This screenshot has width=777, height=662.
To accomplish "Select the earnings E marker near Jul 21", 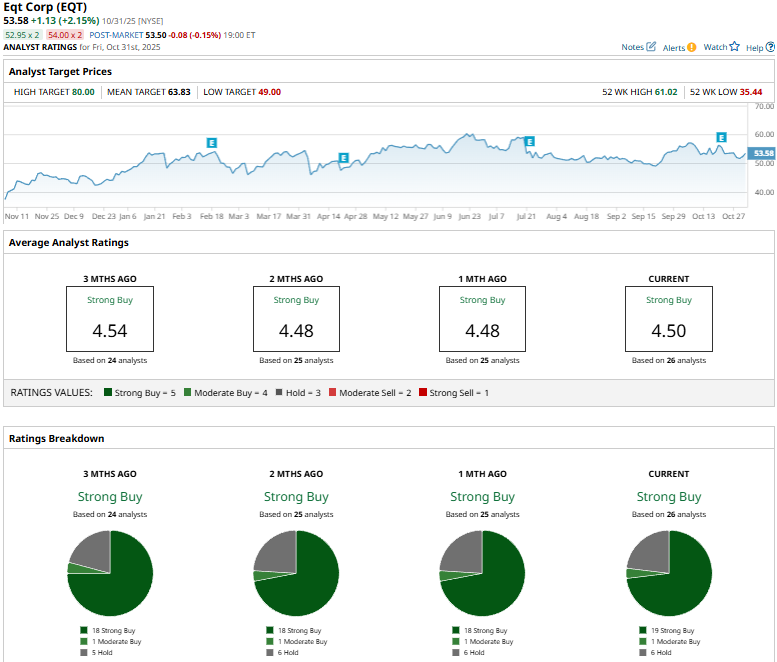I will pos(529,142).
